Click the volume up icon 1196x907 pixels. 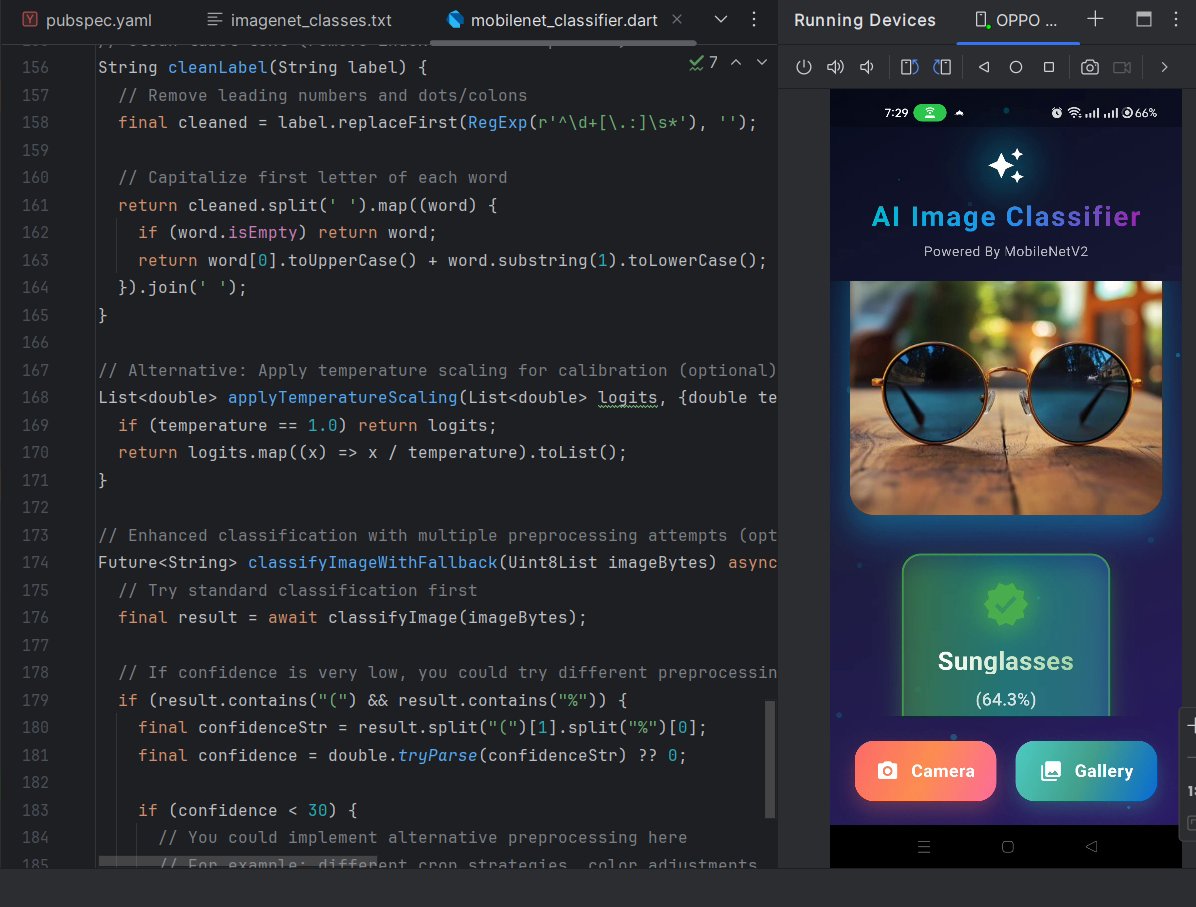tap(835, 67)
